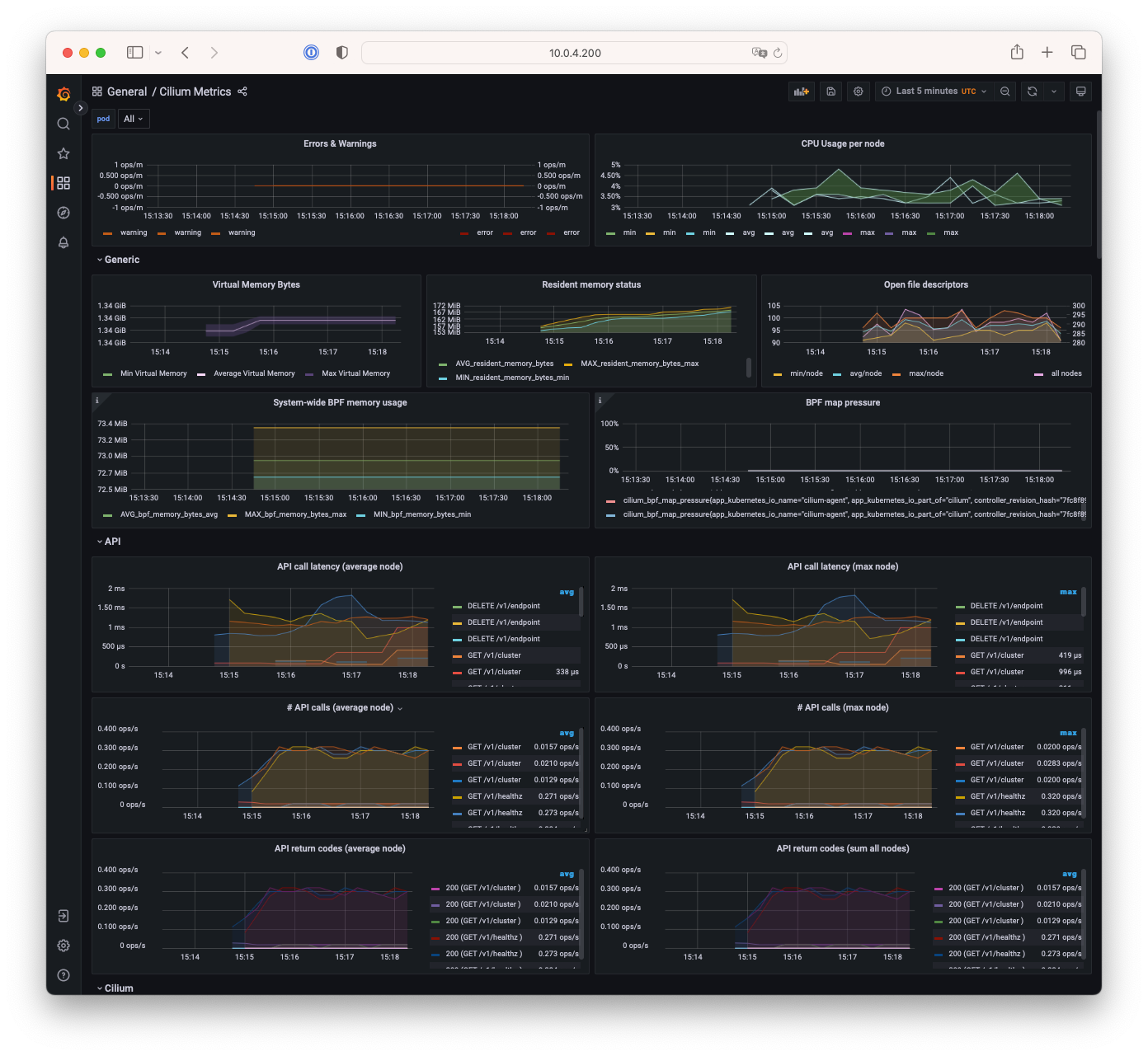The image size is (1148, 1056).
Task: Toggle MIN_bpf_memory_bytes_min legend series
Action: (422, 514)
